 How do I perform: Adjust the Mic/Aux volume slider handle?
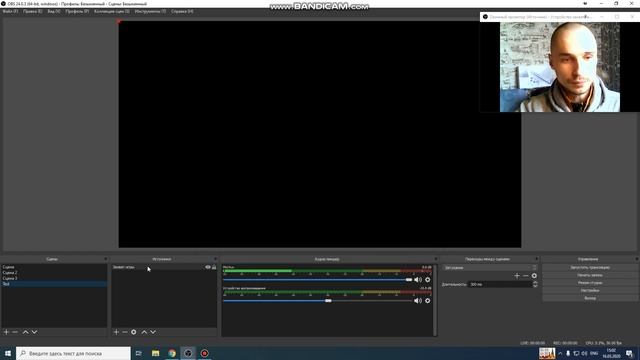(409, 280)
